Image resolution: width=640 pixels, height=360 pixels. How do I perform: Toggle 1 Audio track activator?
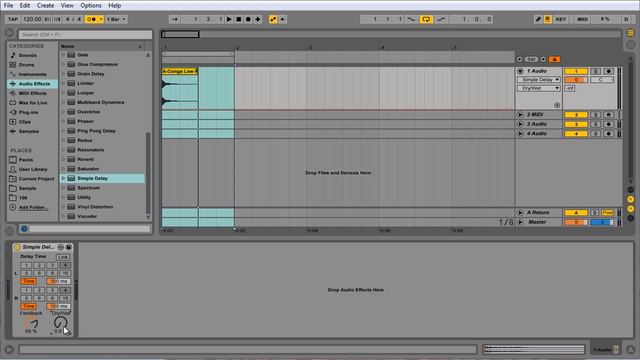click(x=576, y=71)
